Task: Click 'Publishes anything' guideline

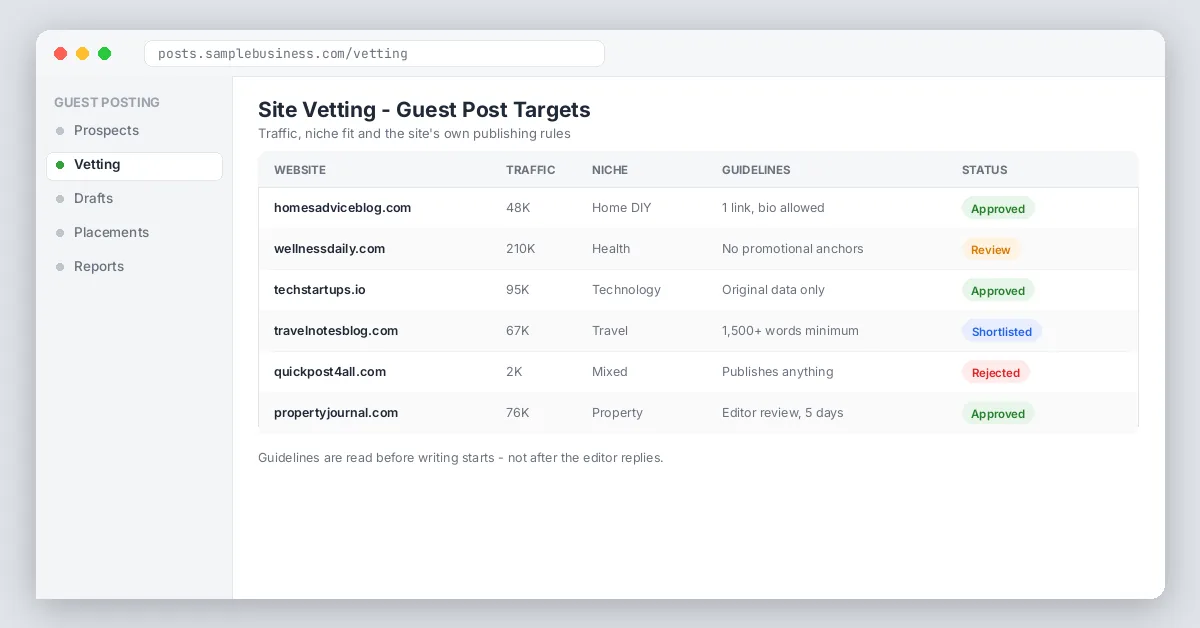Action: (x=778, y=372)
